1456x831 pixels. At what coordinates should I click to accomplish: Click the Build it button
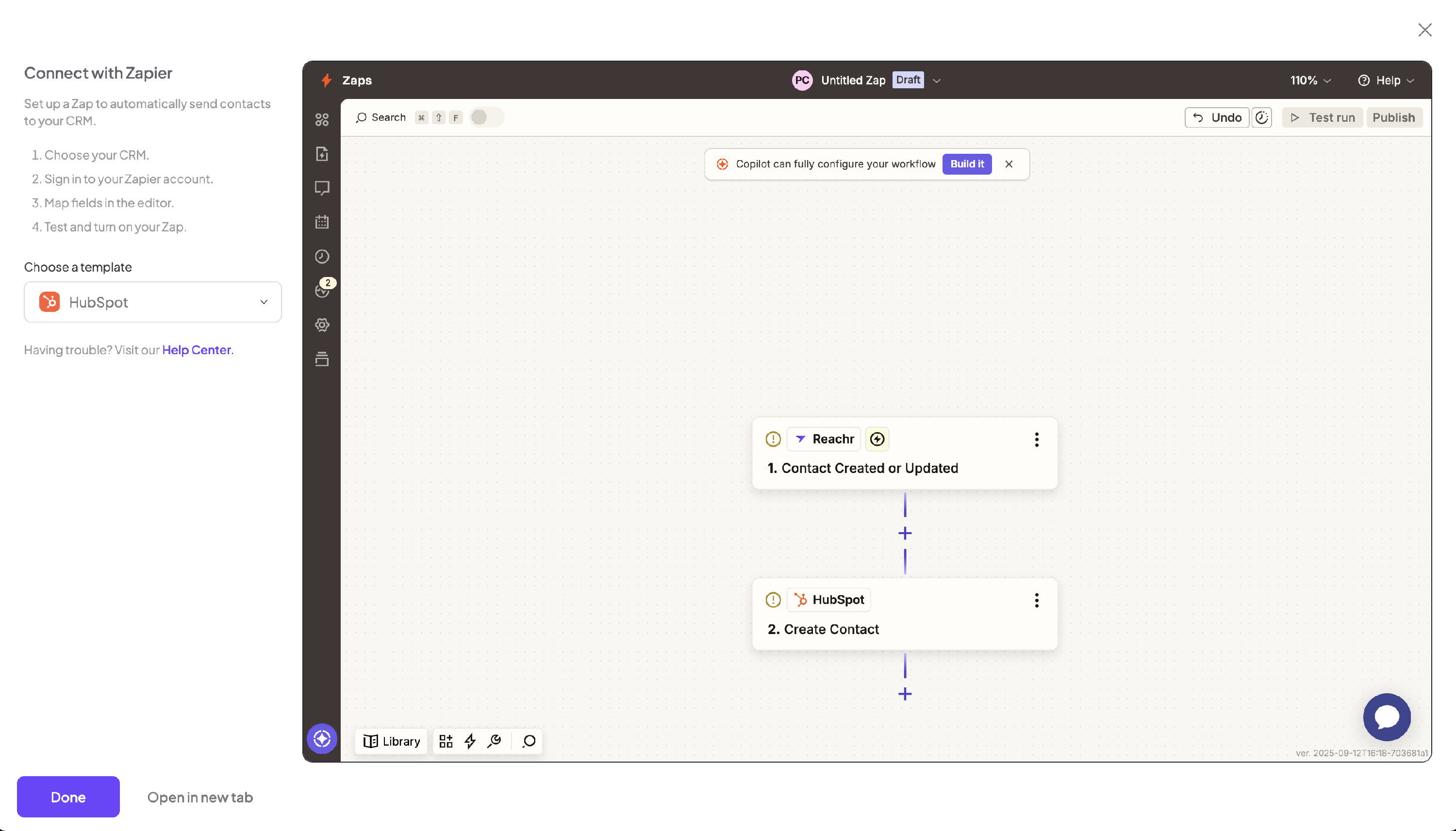pyautogui.click(x=967, y=164)
